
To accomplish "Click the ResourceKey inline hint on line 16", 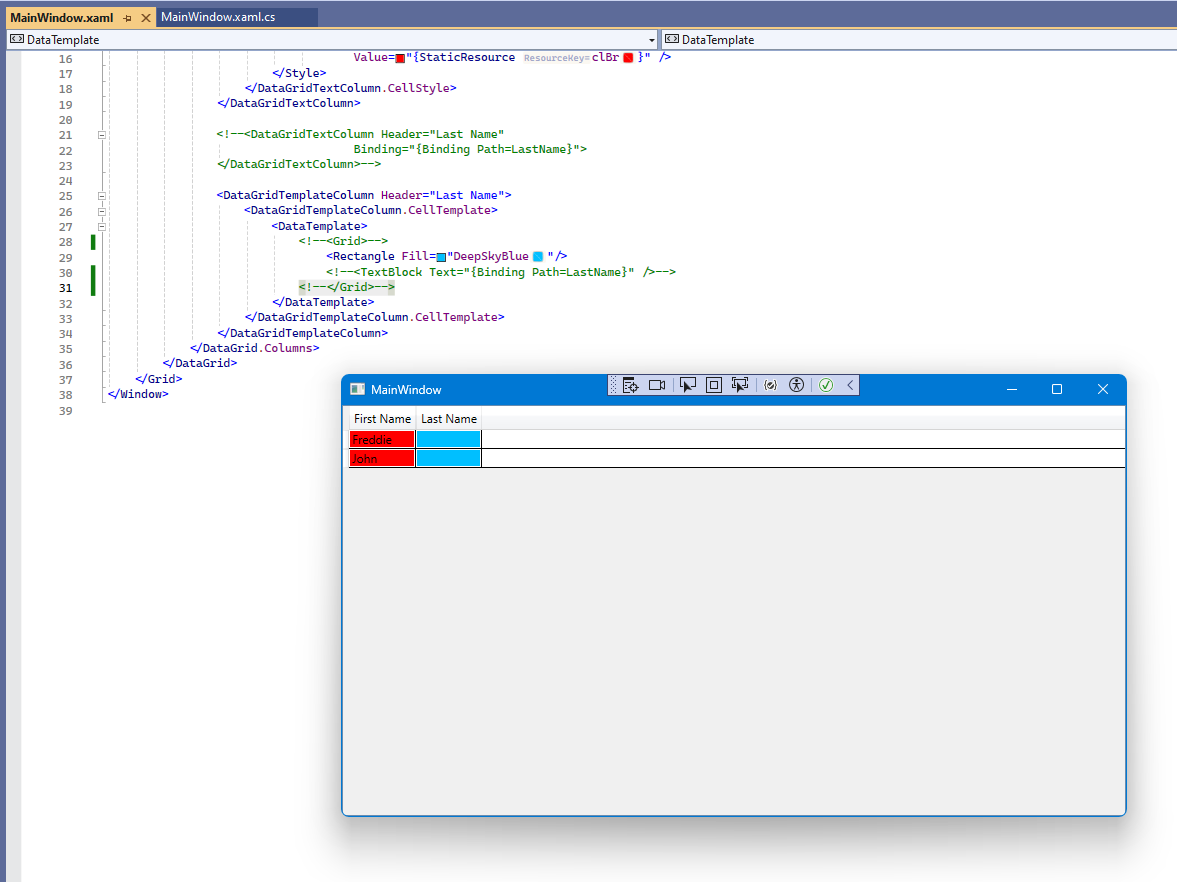I will point(556,58).
